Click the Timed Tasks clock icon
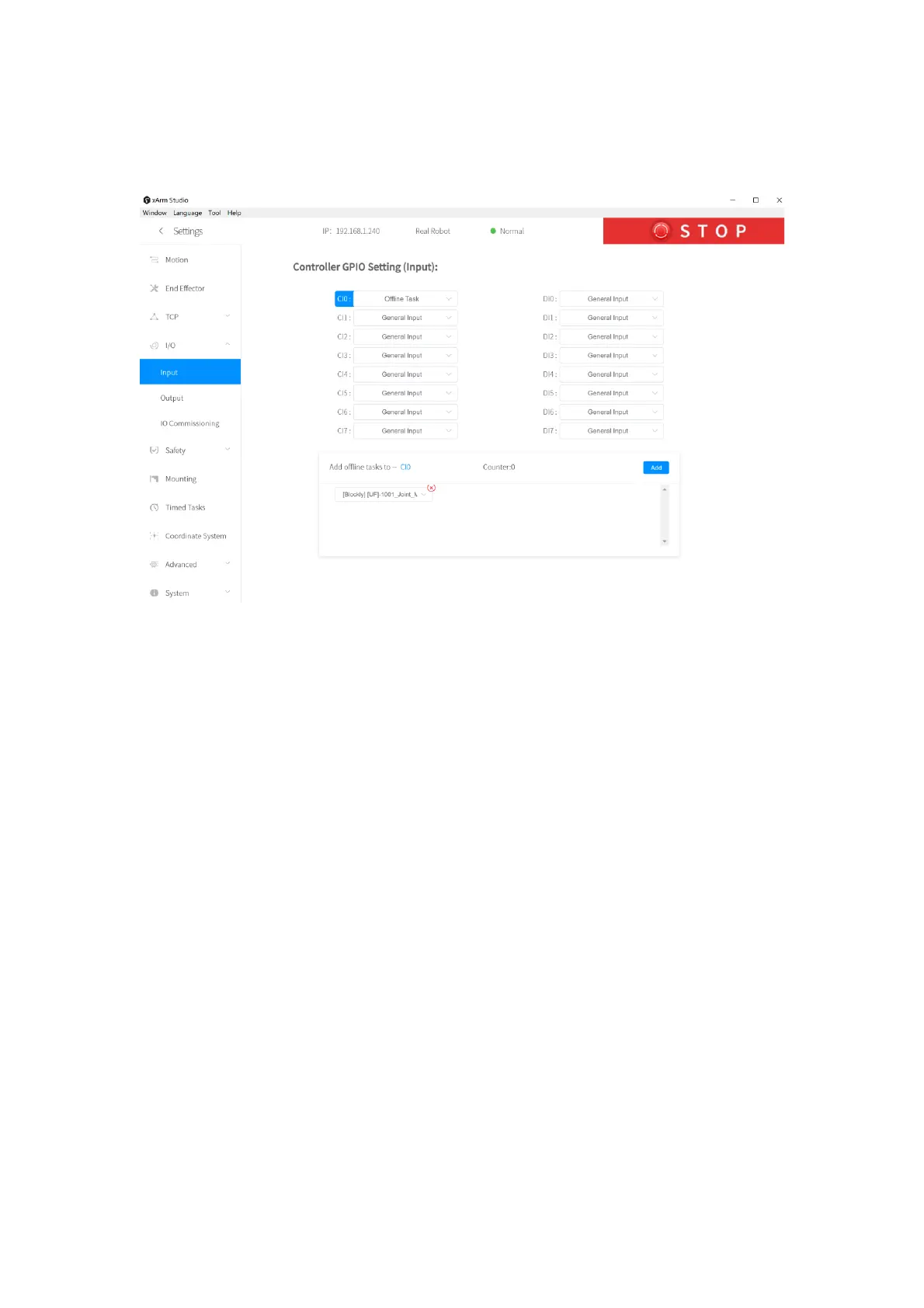This screenshot has width=924, height=1308. [154, 508]
